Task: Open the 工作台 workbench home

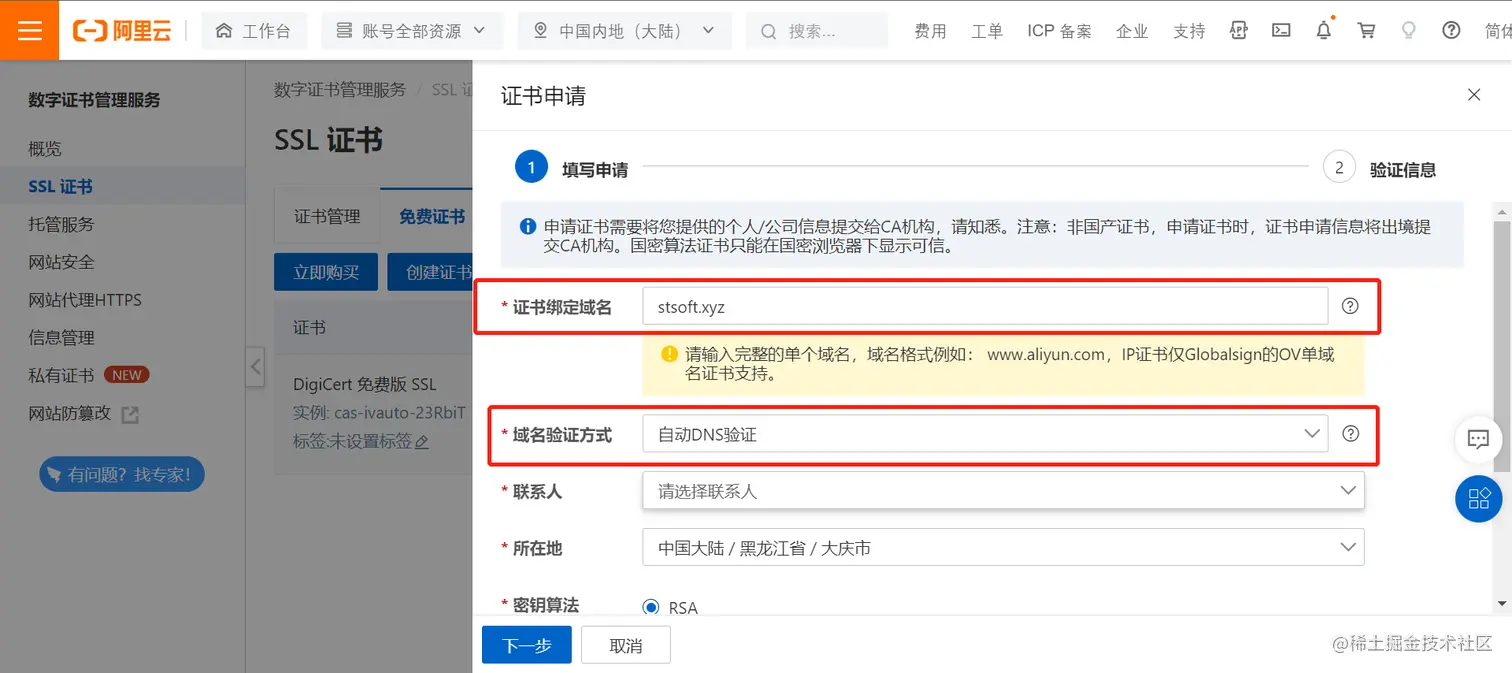Action: [x=254, y=31]
